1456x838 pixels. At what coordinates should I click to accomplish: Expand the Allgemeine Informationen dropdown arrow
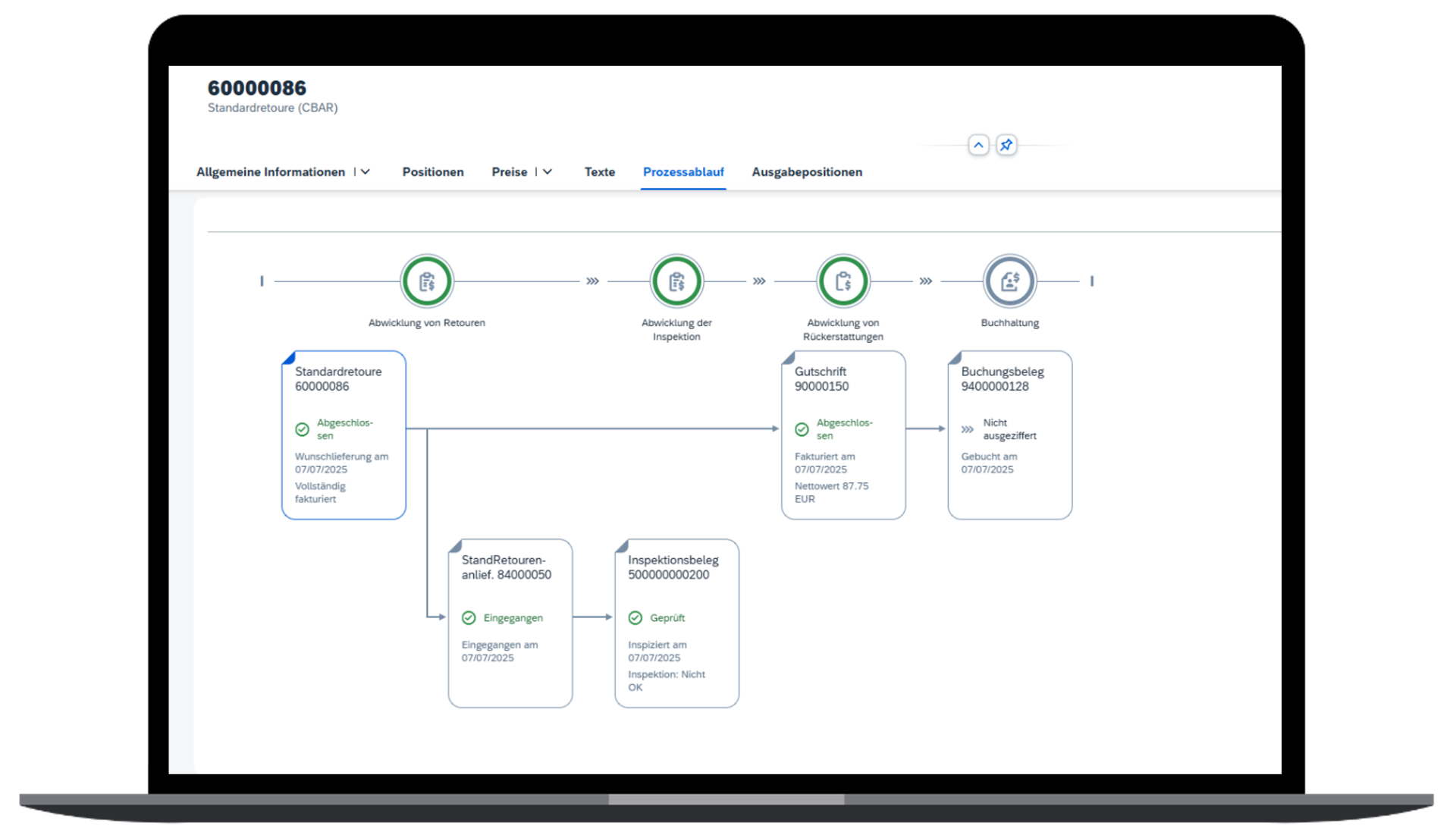(x=366, y=172)
